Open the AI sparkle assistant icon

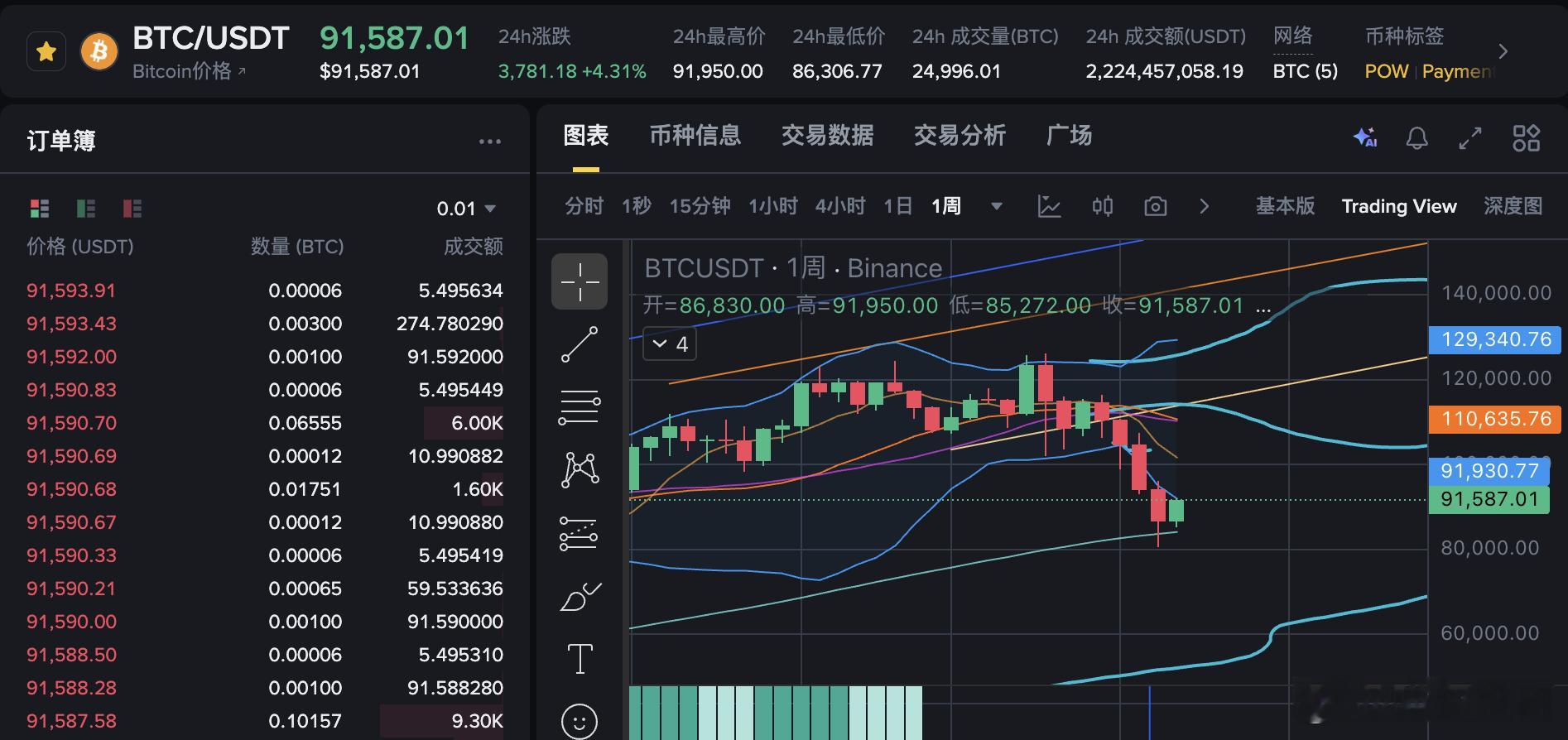point(1365,137)
